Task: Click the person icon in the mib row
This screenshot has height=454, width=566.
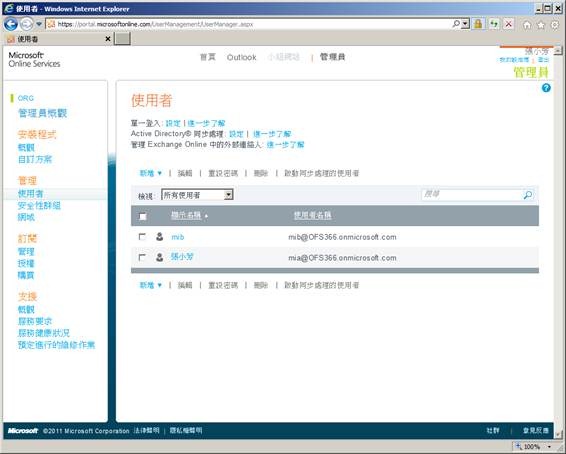Action: point(159,237)
